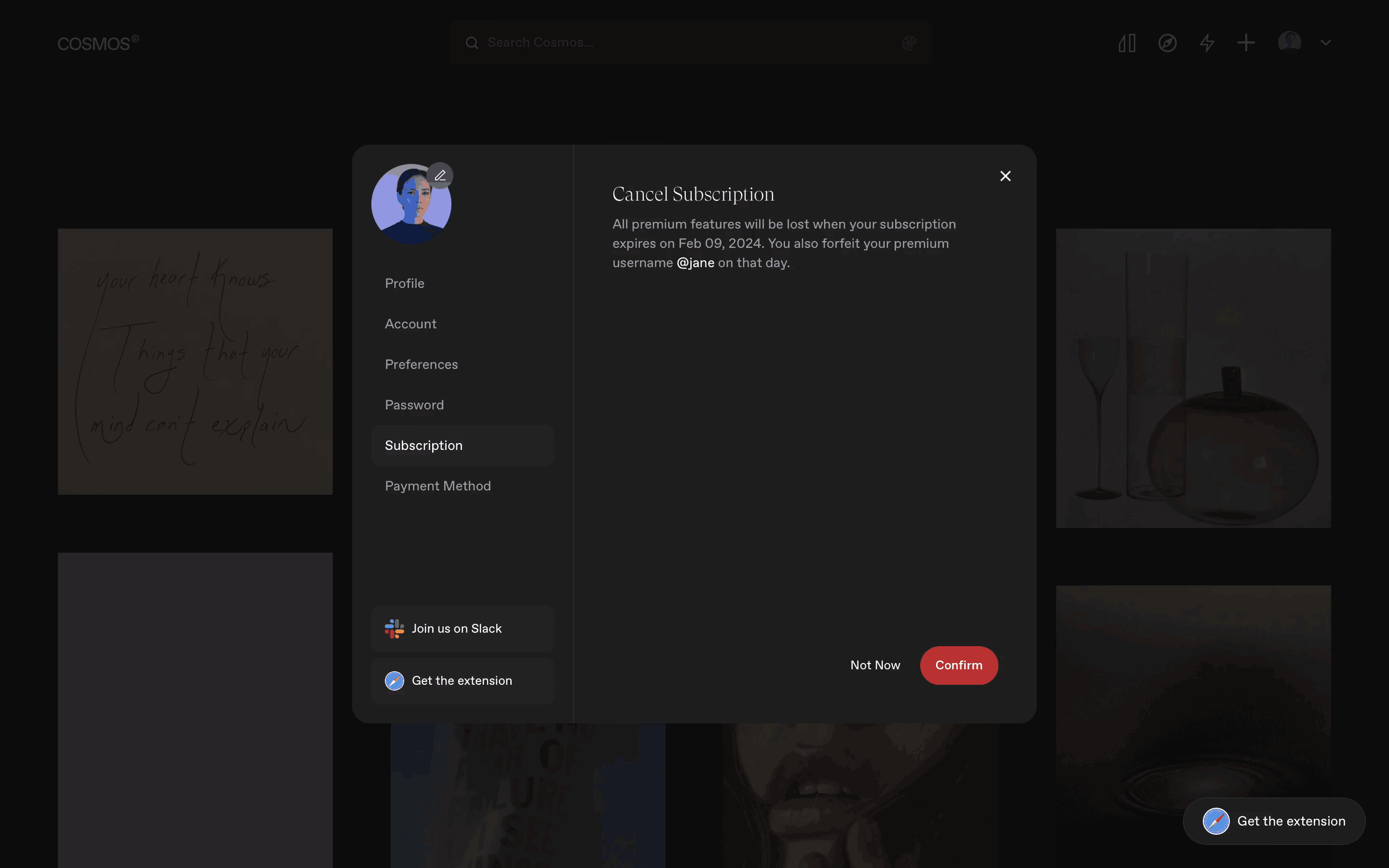
Task: Select the Payment Method tab
Action: [437, 486]
